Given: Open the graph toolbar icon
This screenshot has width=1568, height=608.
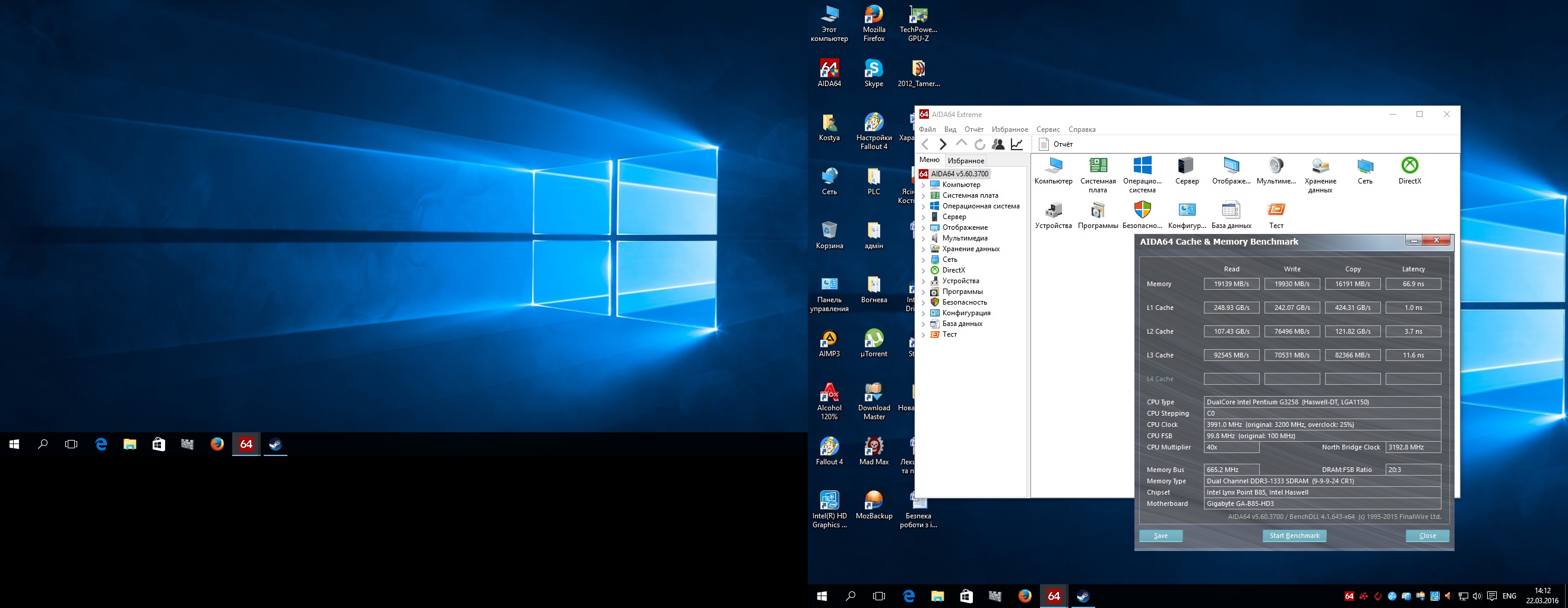Looking at the screenshot, I should point(1016,144).
